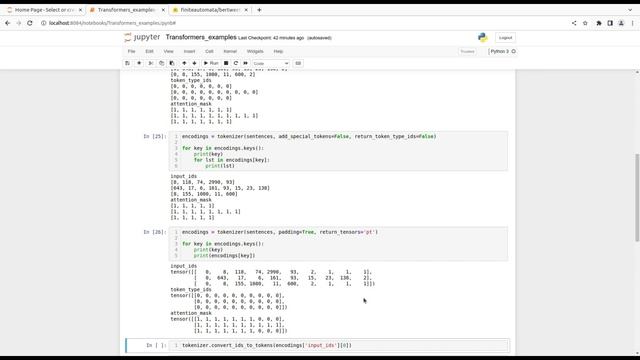Switch to Transformers_examples browser tab
This screenshot has height=360, width=640.
coord(126,10)
